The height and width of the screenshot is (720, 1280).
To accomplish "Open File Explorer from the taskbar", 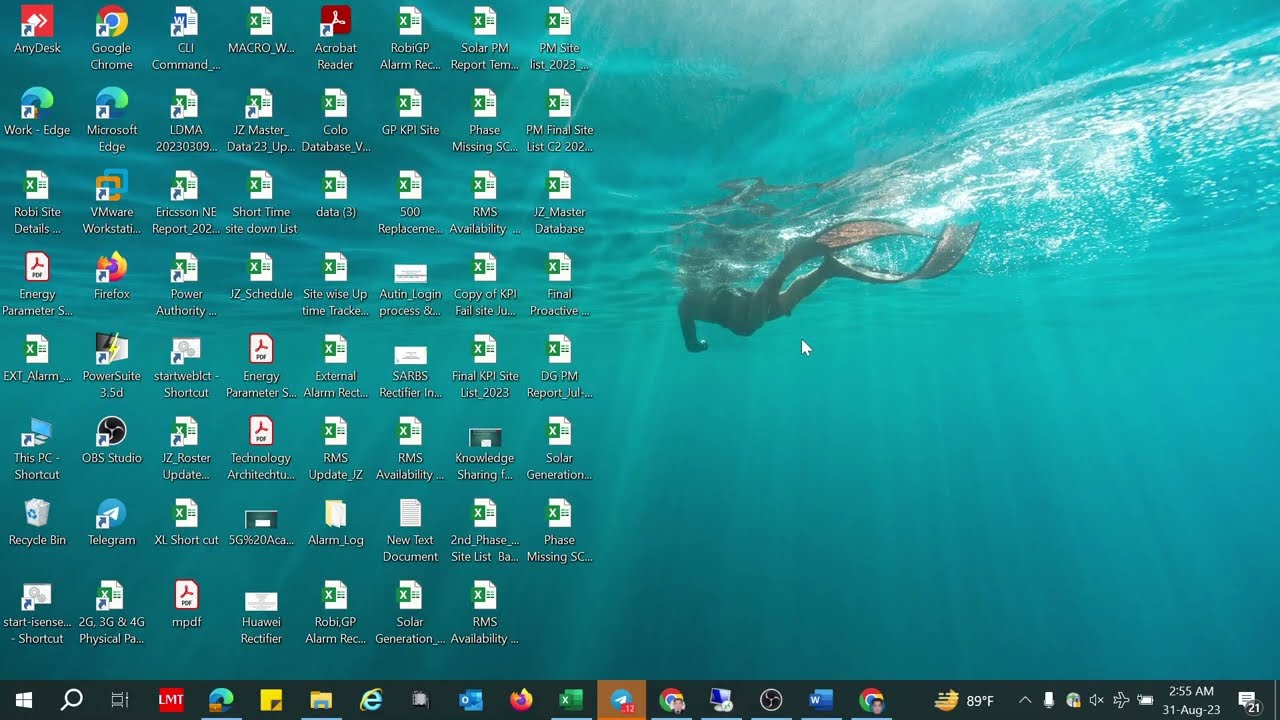I will 321,700.
